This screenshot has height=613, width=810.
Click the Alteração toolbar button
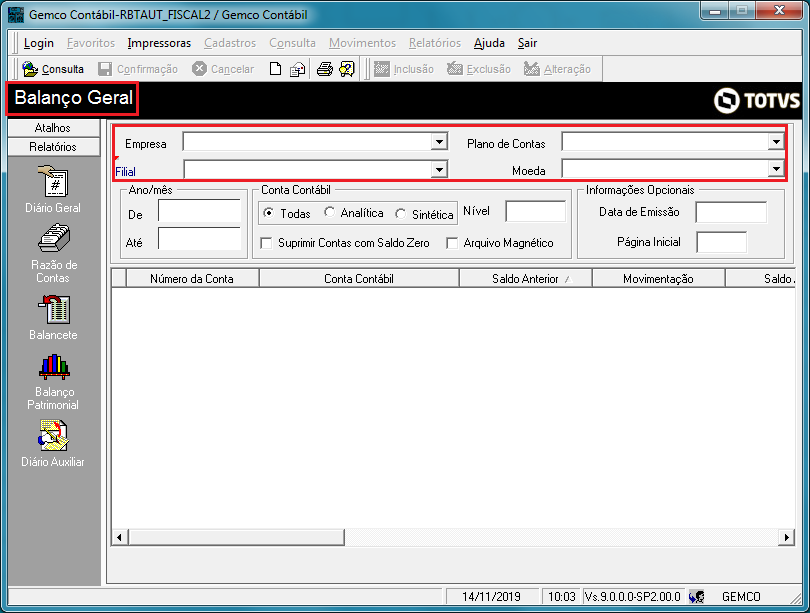tap(557, 69)
